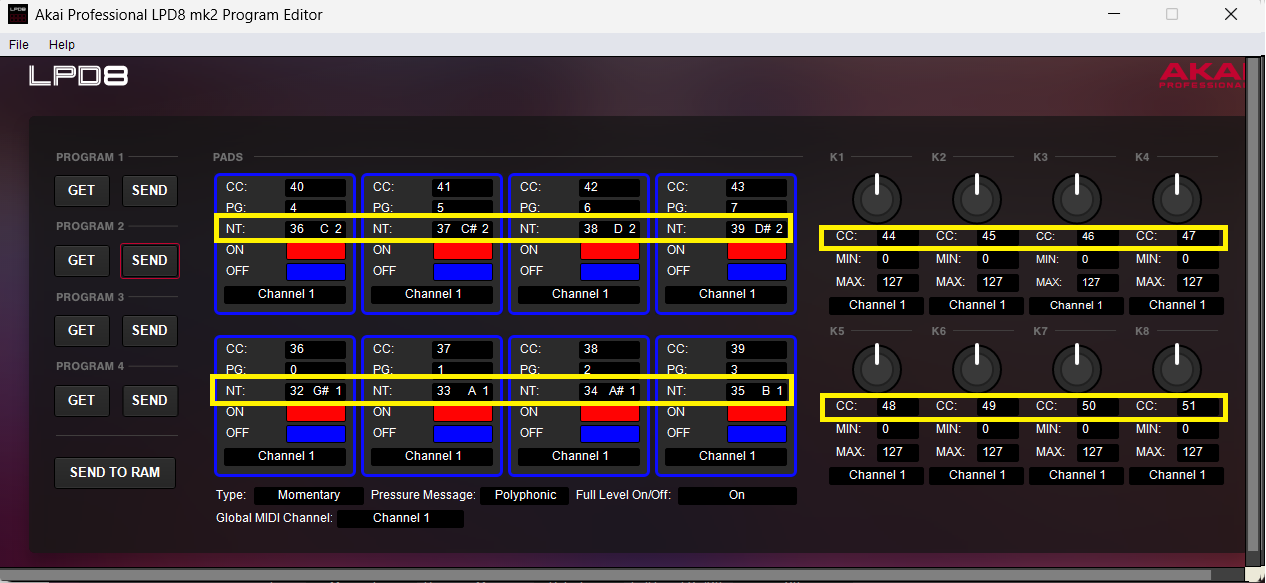The width and height of the screenshot is (1266, 583).
Task: Click GET under Program 2
Action: tap(81, 260)
